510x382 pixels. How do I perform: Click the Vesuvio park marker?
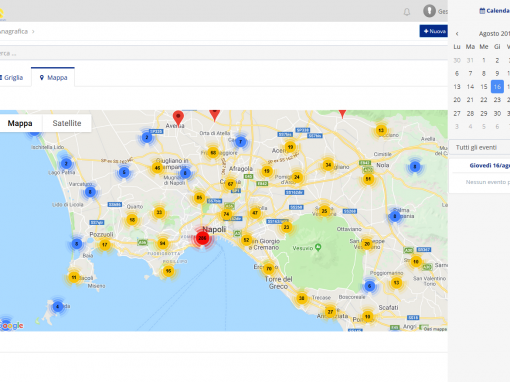(x=318, y=247)
